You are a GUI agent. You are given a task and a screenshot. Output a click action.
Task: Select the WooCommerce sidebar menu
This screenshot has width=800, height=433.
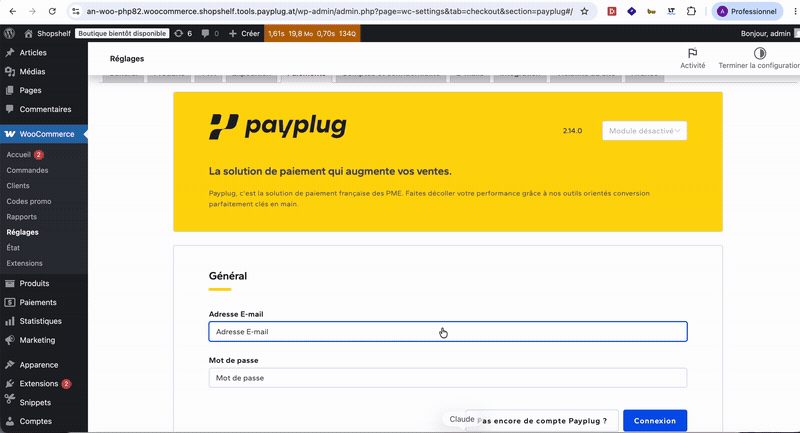click(x=44, y=134)
